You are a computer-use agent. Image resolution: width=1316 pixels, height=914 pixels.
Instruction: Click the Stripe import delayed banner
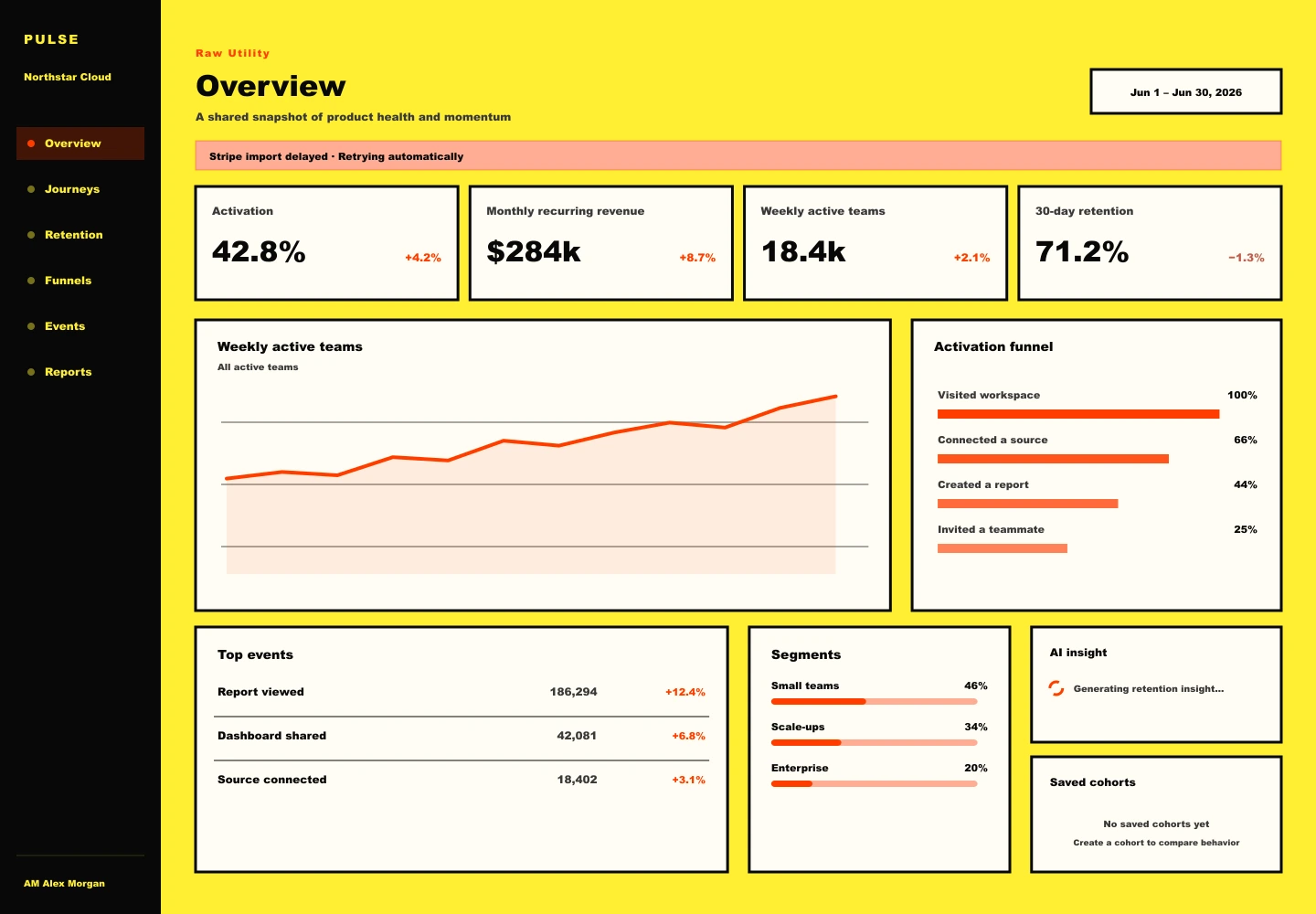click(738, 155)
